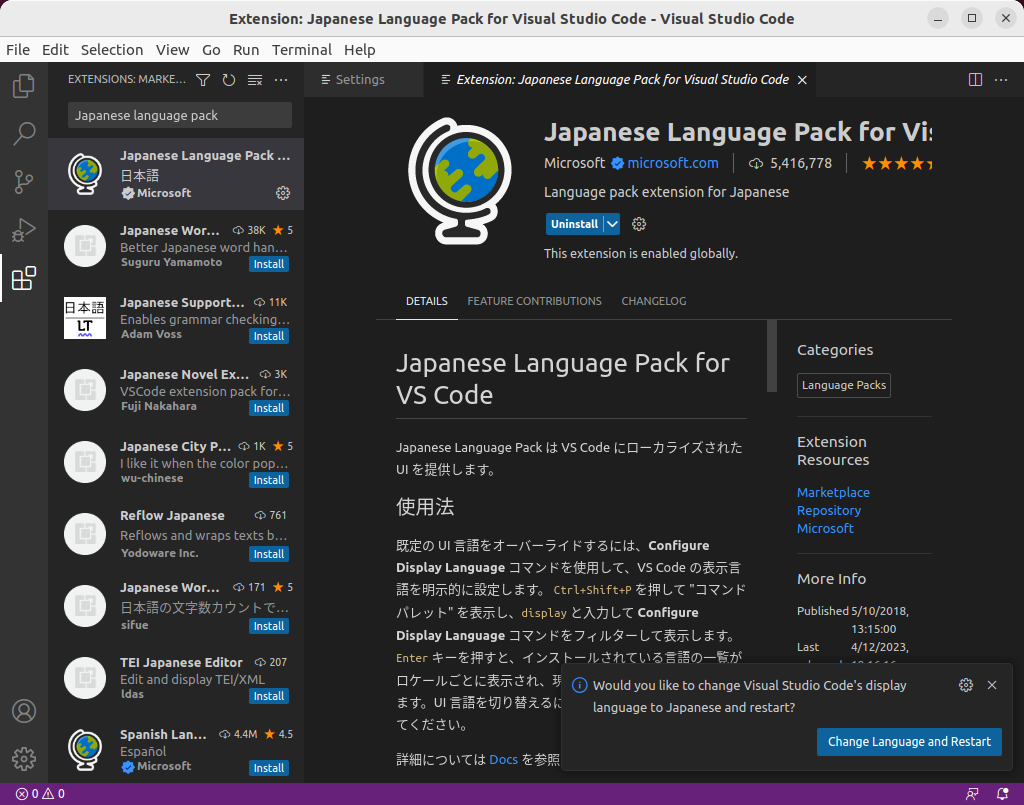This screenshot has height=805, width=1024.
Task: Open the Repository resource link
Action: (829, 511)
